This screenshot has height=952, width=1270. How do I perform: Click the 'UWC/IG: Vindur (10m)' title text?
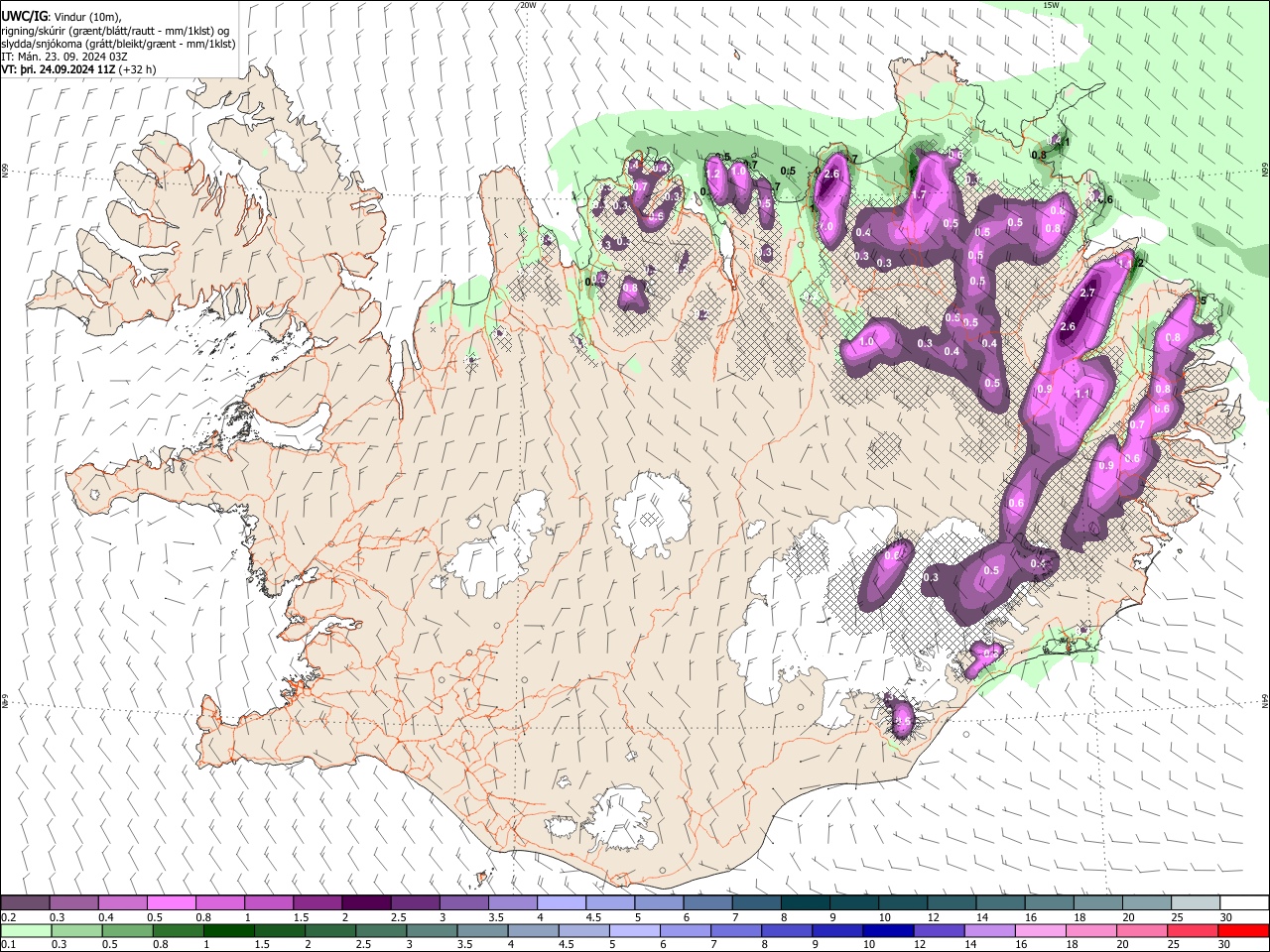(62, 16)
